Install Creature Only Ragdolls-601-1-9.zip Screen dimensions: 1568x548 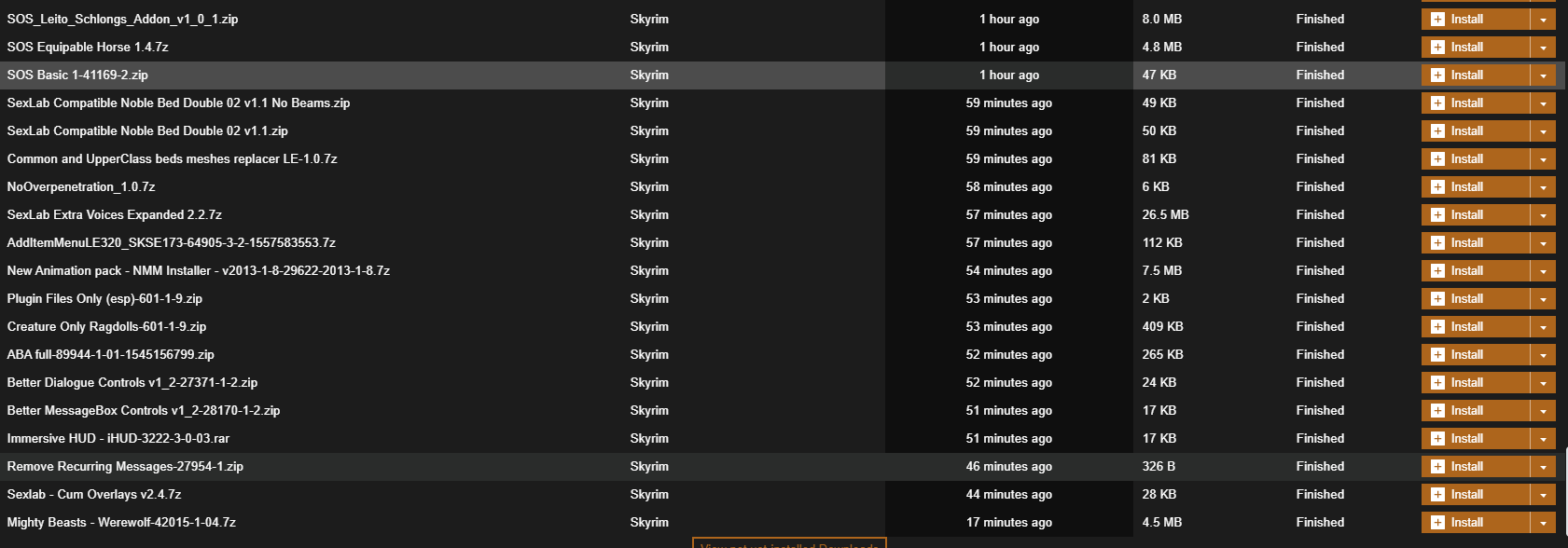pyautogui.click(x=1476, y=326)
